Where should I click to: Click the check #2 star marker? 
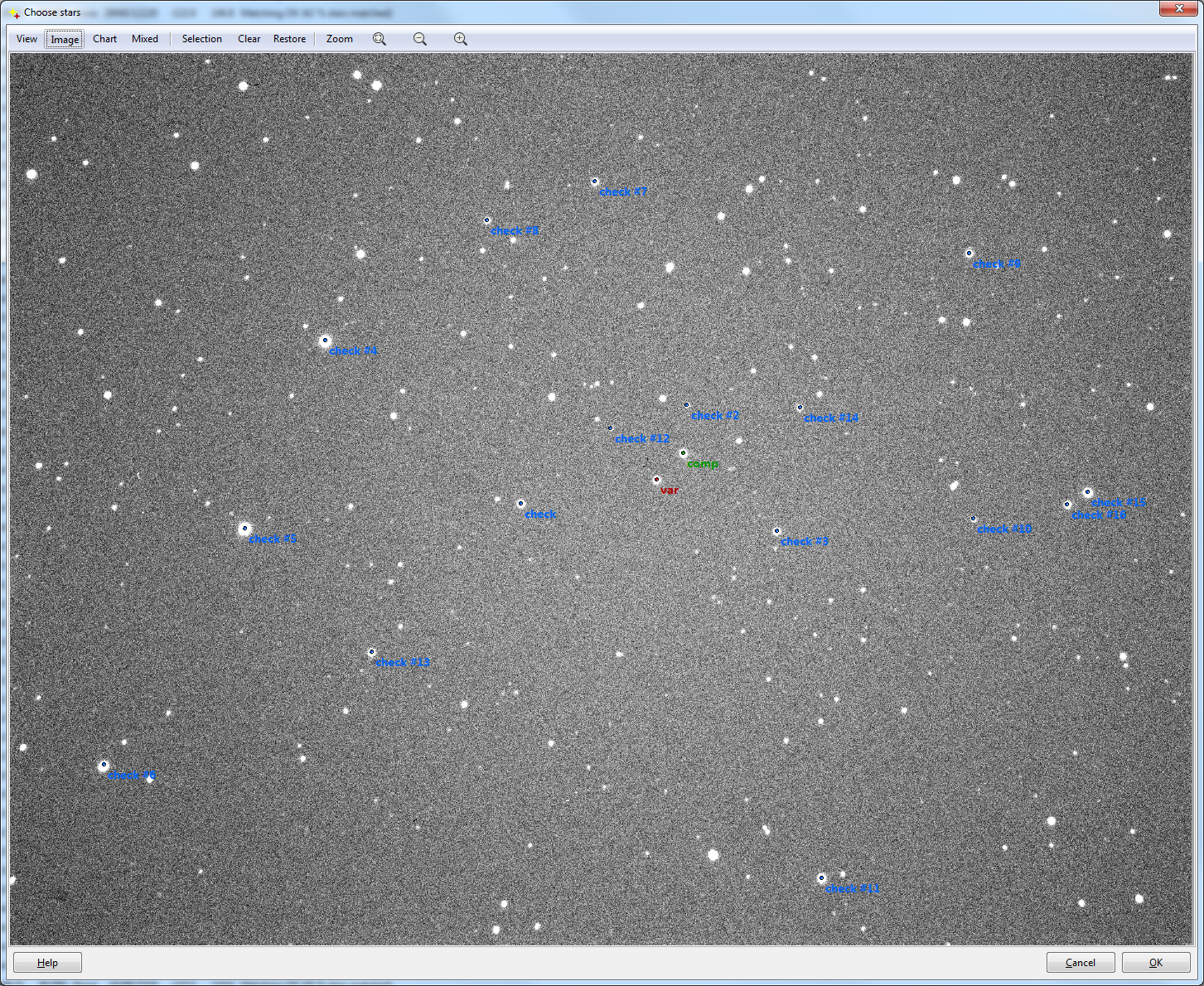click(686, 405)
